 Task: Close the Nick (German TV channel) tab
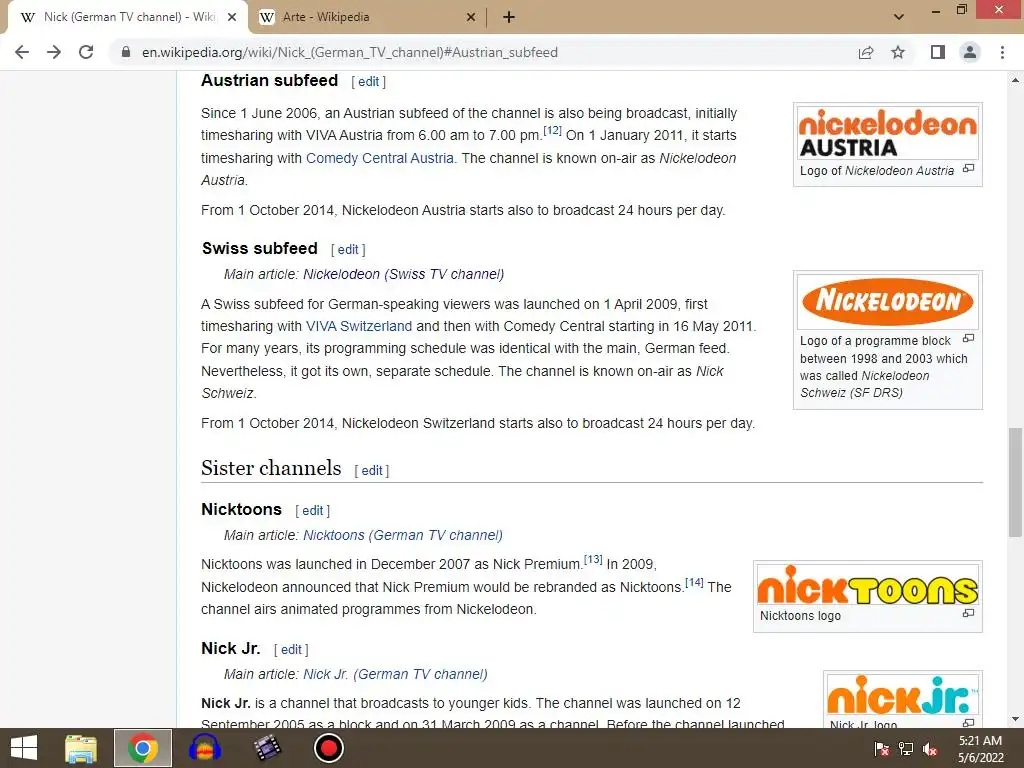click(x=232, y=18)
